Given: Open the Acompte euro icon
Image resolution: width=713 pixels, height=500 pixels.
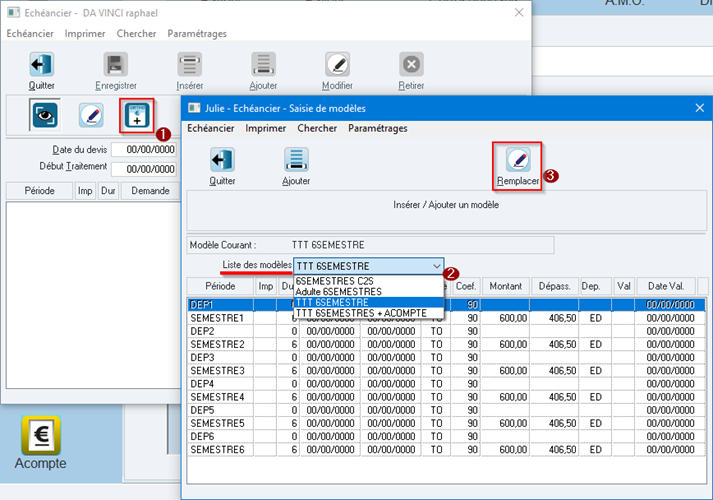Looking at the screenshot, I should (x=41, y=435).
